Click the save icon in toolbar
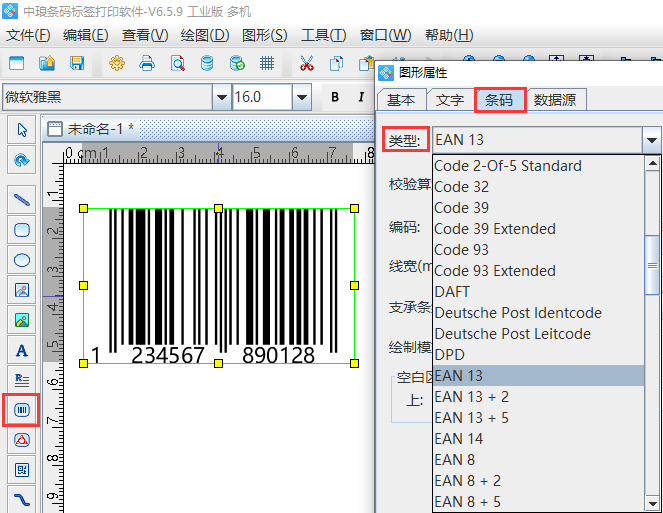 (77, 64)
